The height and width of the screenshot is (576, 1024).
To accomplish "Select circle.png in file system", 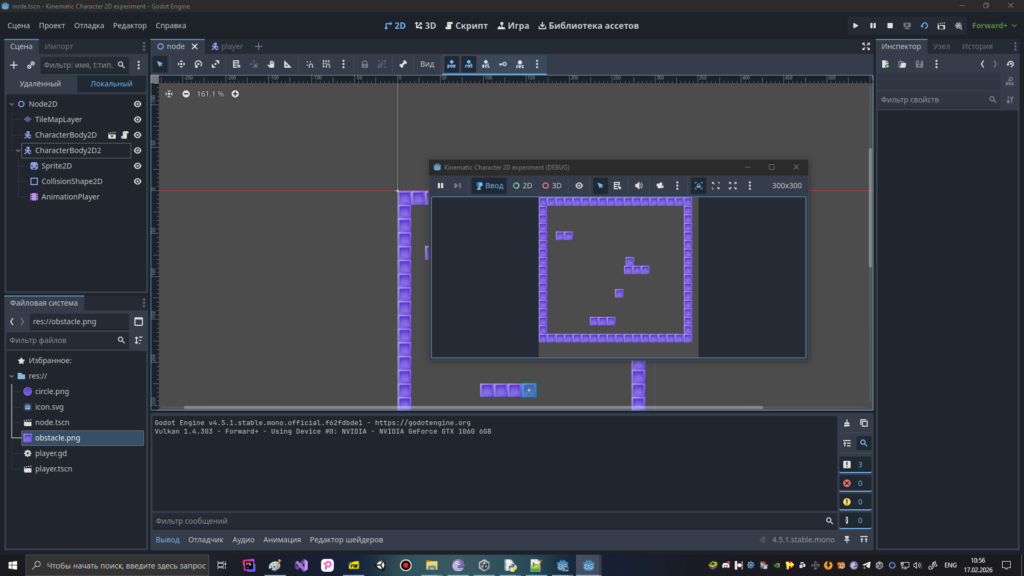I will pos(52,391).
